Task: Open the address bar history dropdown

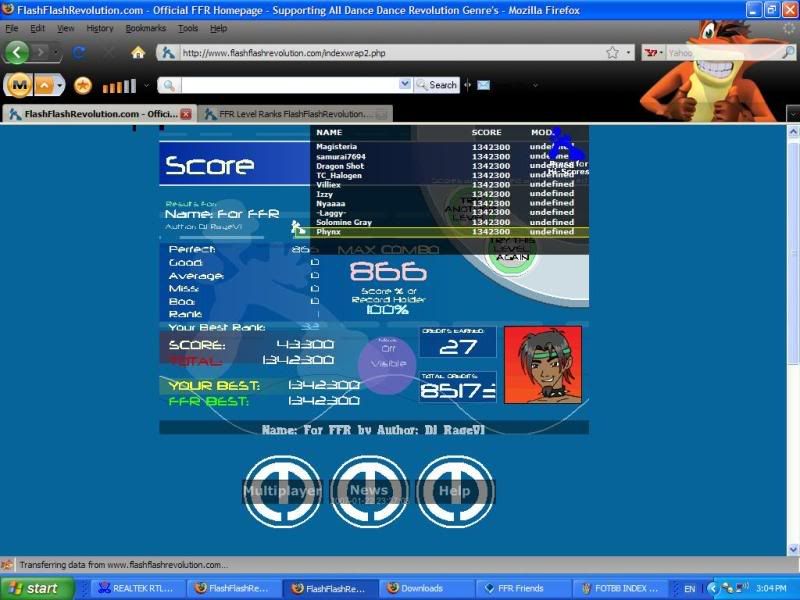Action: tap(627, 52)
